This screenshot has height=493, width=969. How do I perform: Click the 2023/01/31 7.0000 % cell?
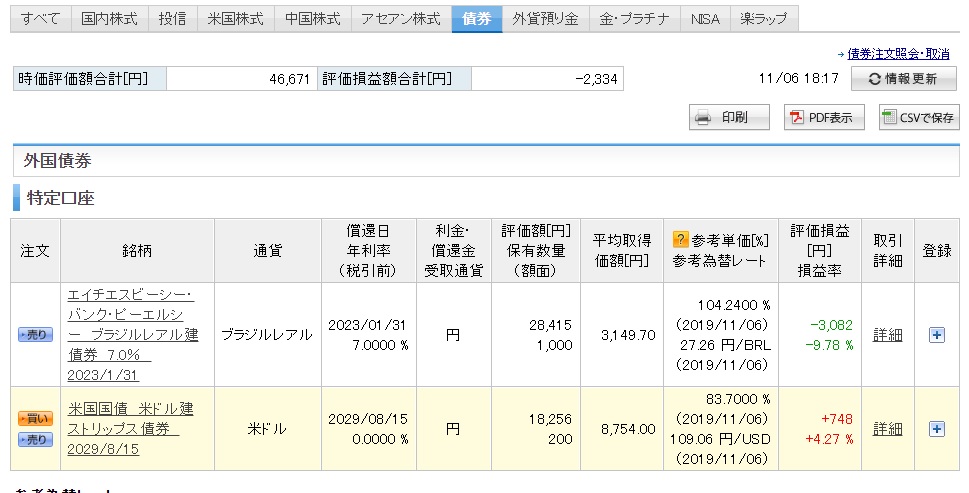click(x=368, y=335)
